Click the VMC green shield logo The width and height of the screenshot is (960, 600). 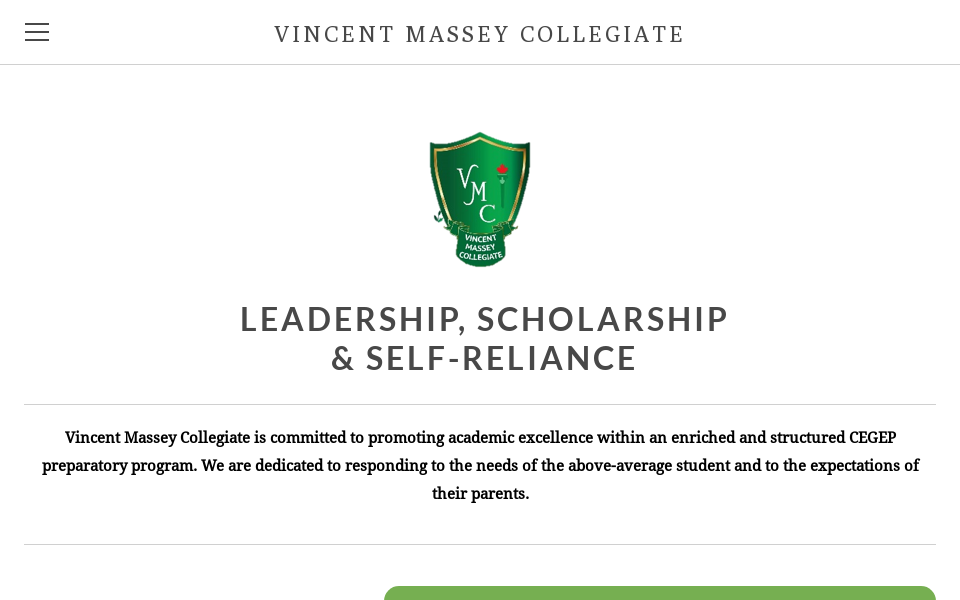coord(480,199)
